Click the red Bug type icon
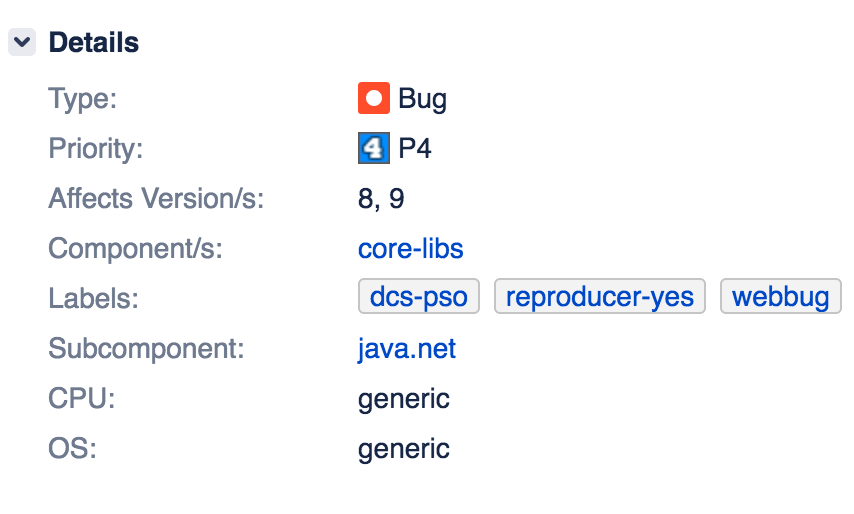The height and width of the screenshot is (514, 854). click(x=373, y=99)
